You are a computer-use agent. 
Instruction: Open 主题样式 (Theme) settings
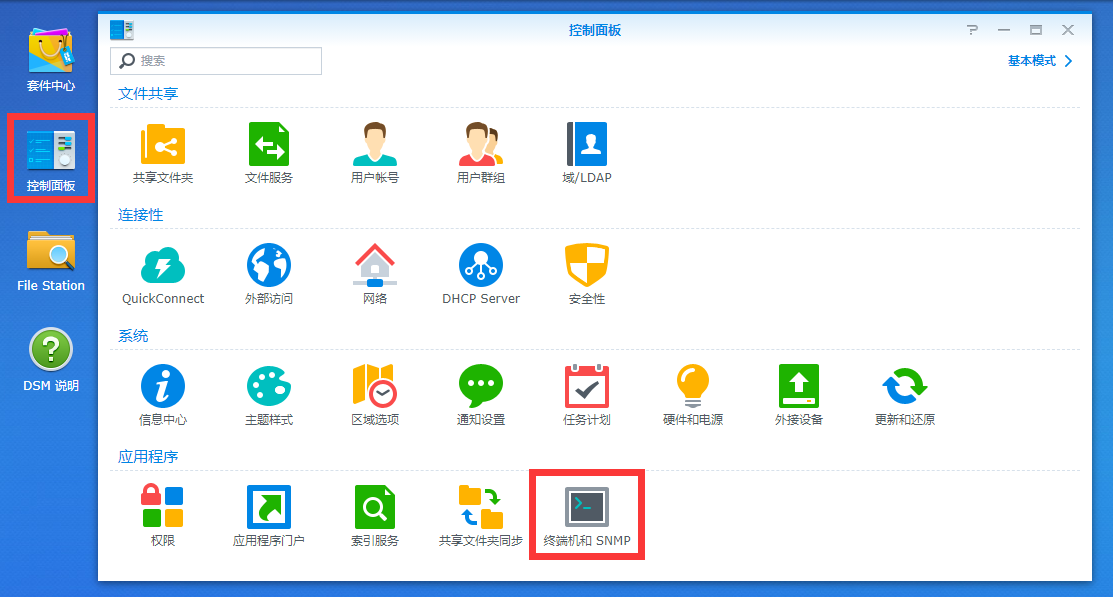pyautogui.click(x=268, y=395)
